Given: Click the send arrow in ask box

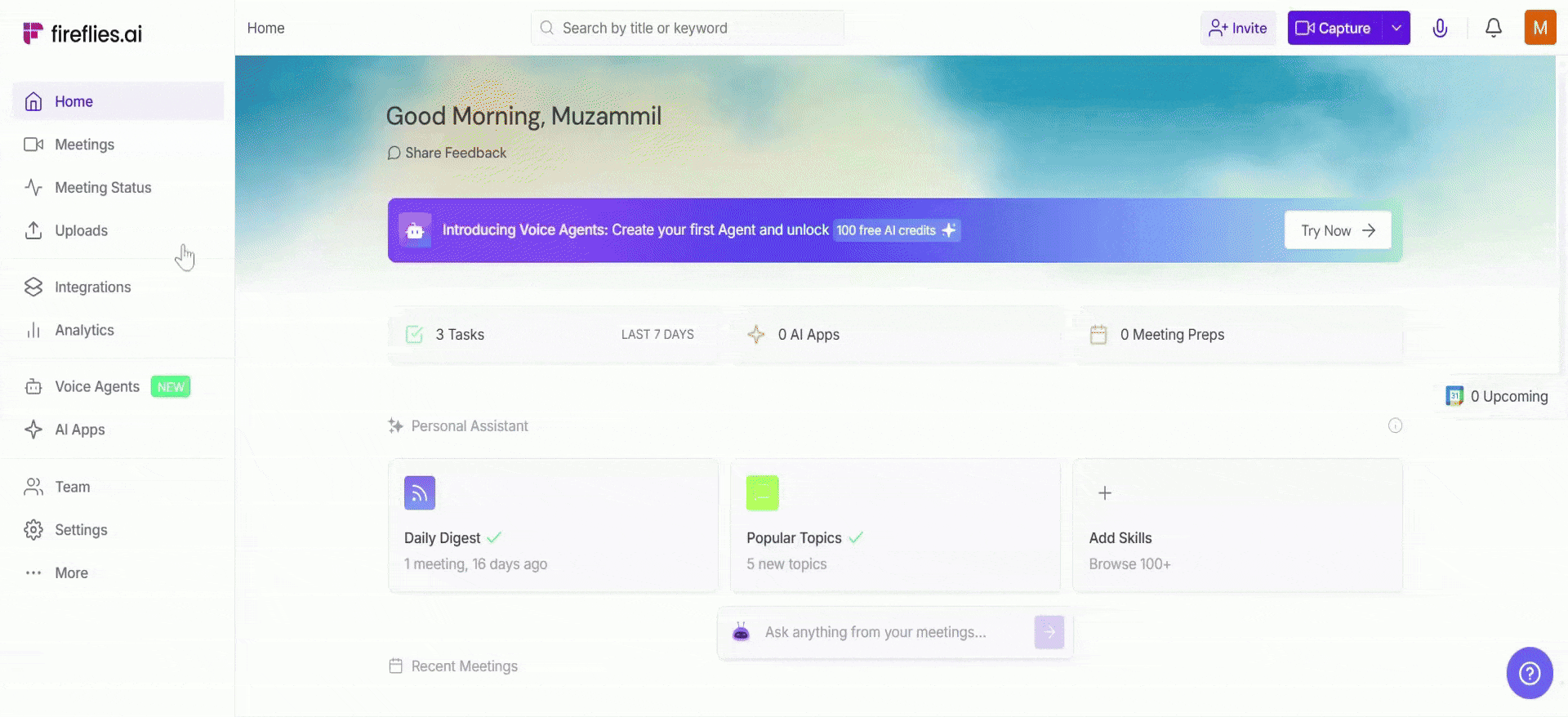Looking at the screenshot, I should pos(1049,632).
